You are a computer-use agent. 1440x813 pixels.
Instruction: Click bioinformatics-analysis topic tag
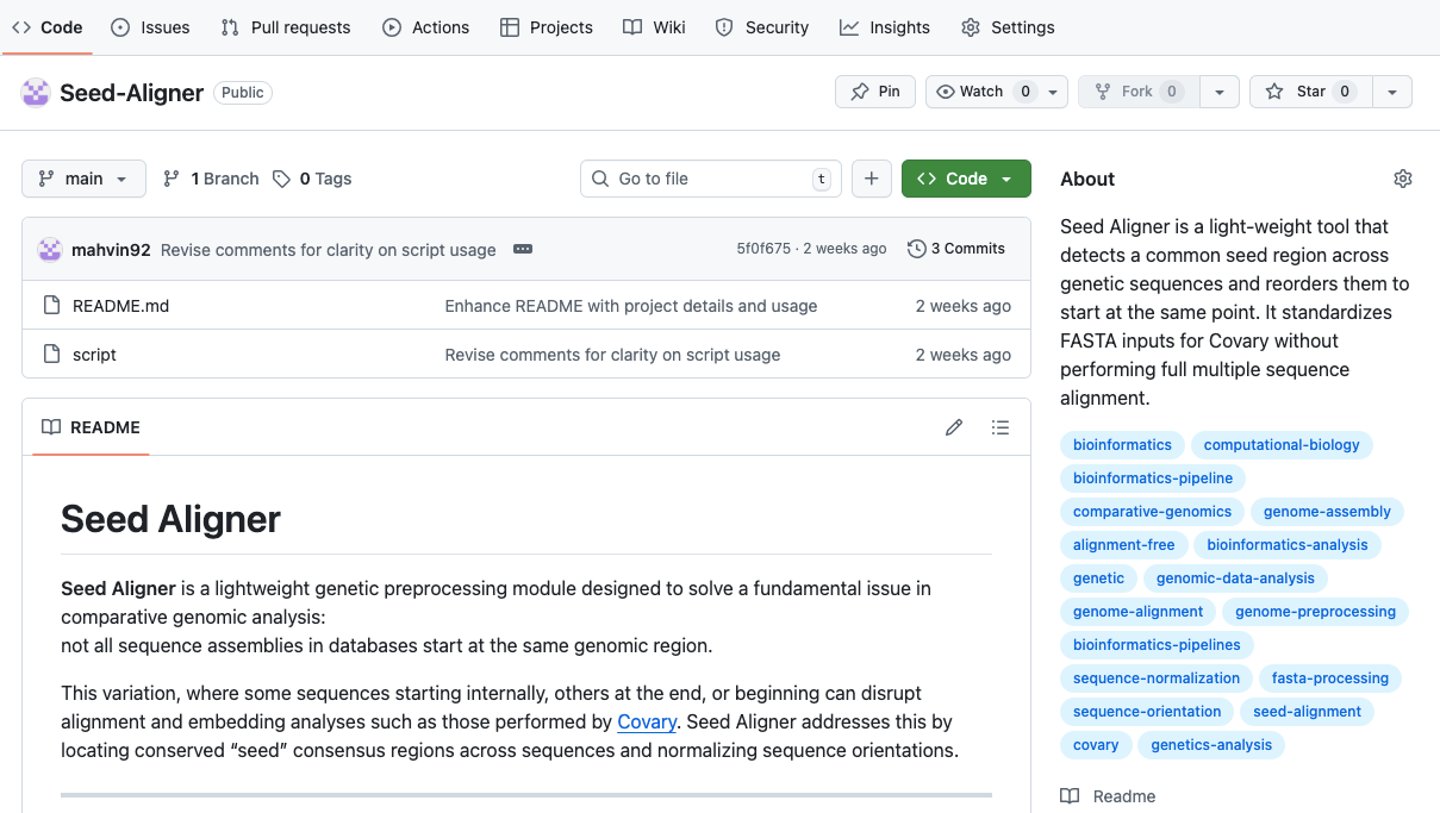pyautogui.click(x=1287, y=545)
